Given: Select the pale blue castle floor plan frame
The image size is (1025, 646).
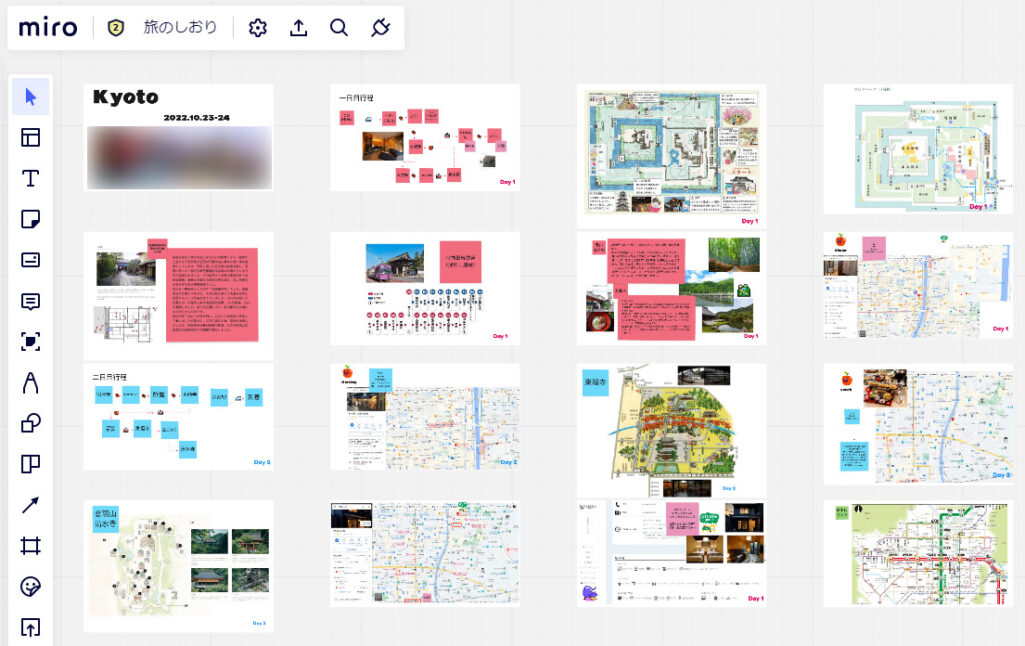Looking at the screenshot, I should tap(918, 148).
